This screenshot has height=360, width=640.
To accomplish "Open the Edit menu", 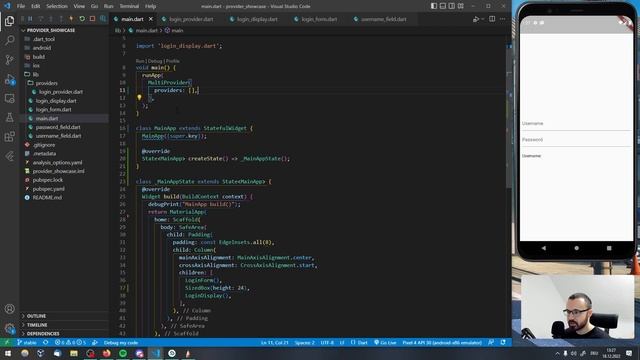I will [36, 6].
